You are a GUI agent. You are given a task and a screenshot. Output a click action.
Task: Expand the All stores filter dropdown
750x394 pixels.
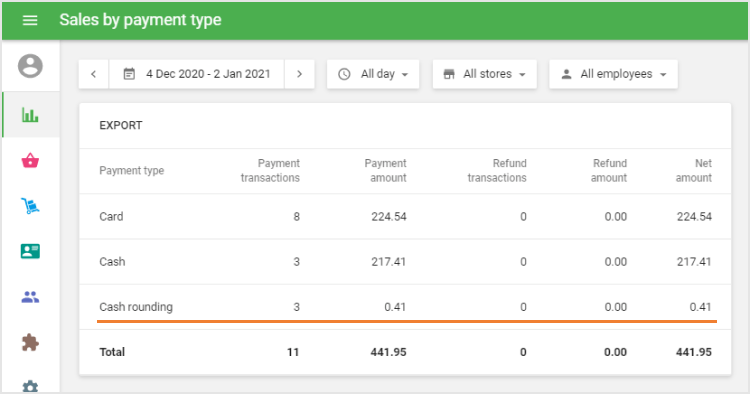point(485,74)
